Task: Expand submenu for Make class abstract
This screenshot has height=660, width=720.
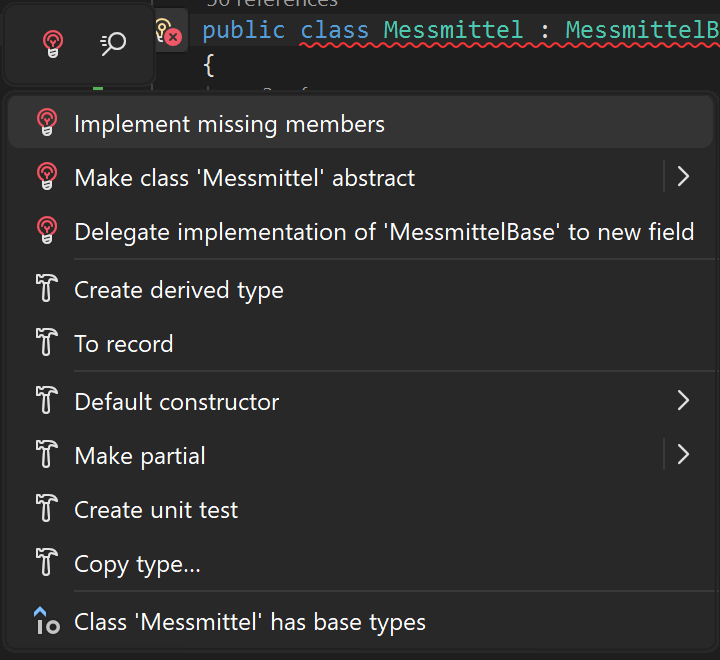Action: (683, 176)
